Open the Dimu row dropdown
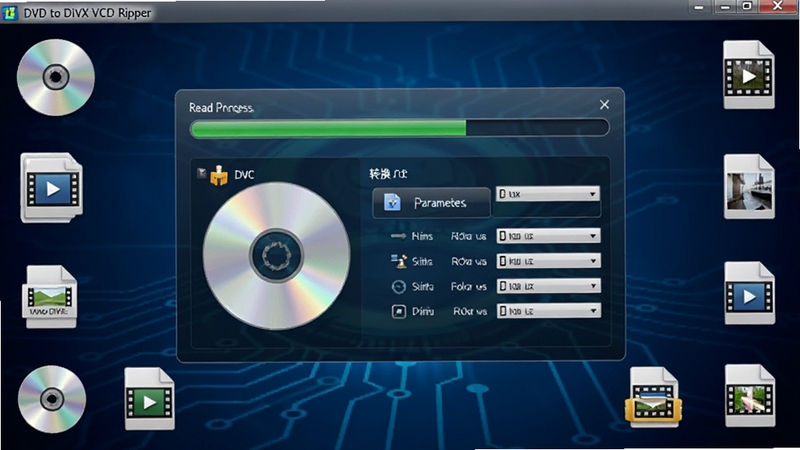Screen dimensions: 800x450 (x=548, y=311)
